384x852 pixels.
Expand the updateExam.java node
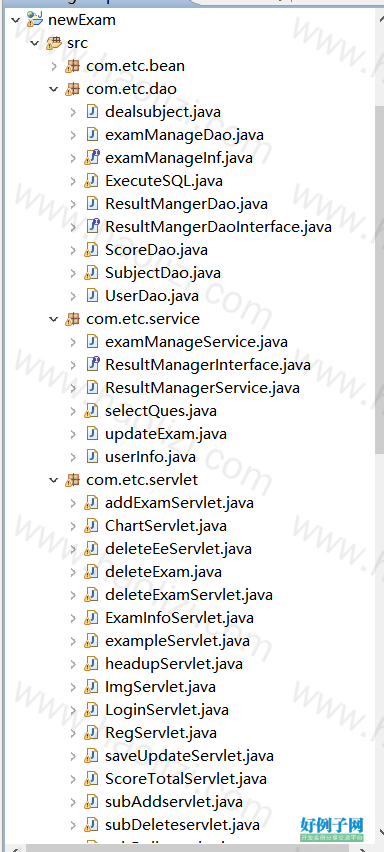[73, 434]
